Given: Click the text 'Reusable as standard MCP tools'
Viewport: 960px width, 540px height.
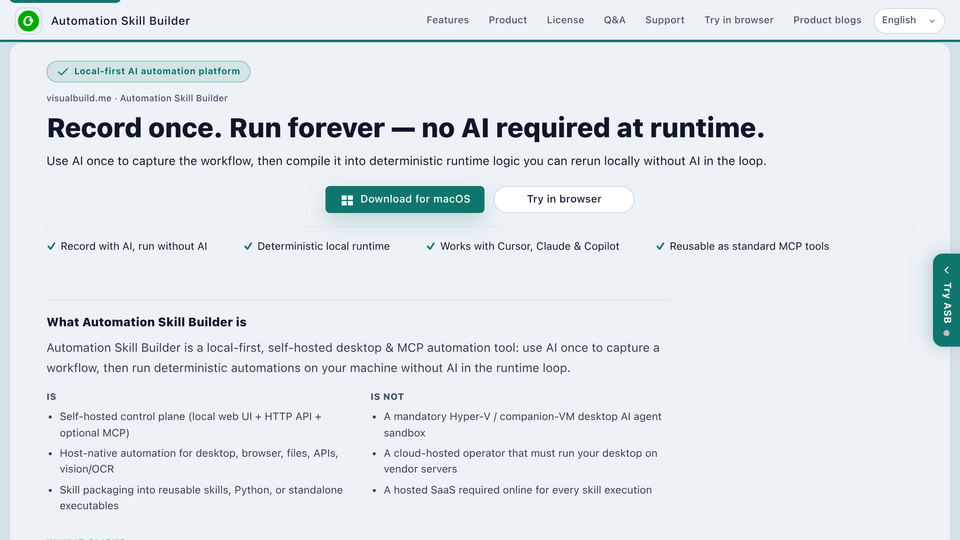Looking at the screenshot, I should 749,246.
